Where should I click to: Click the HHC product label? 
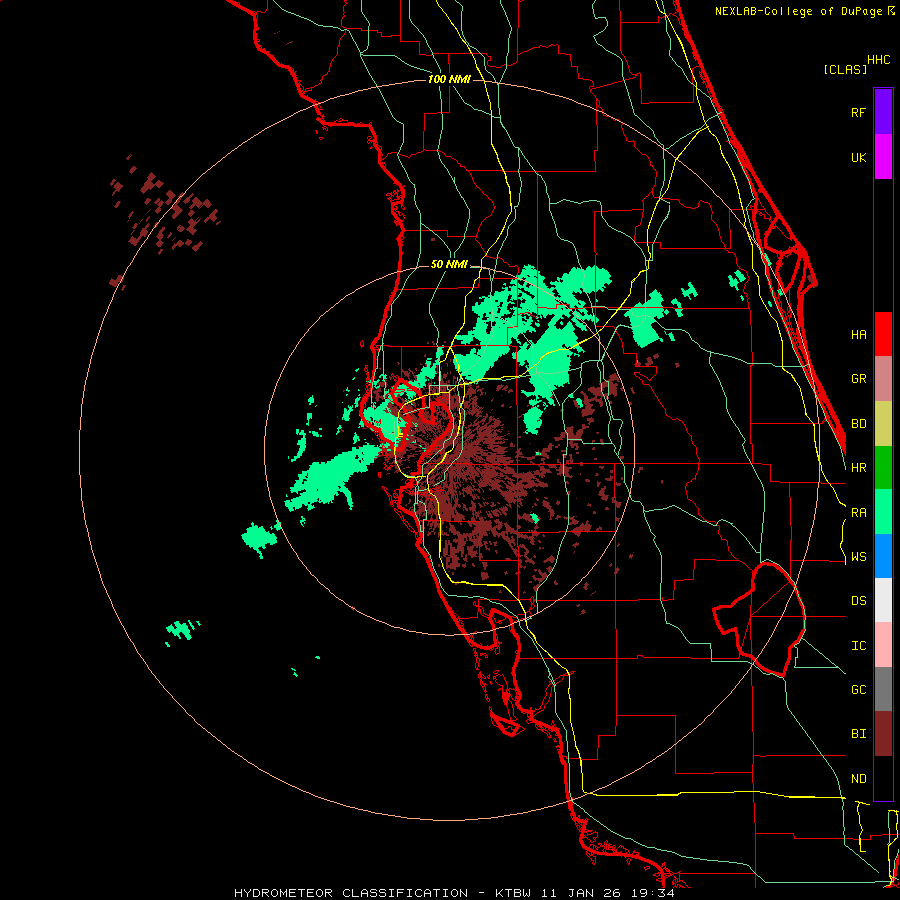tap(878, 60)
